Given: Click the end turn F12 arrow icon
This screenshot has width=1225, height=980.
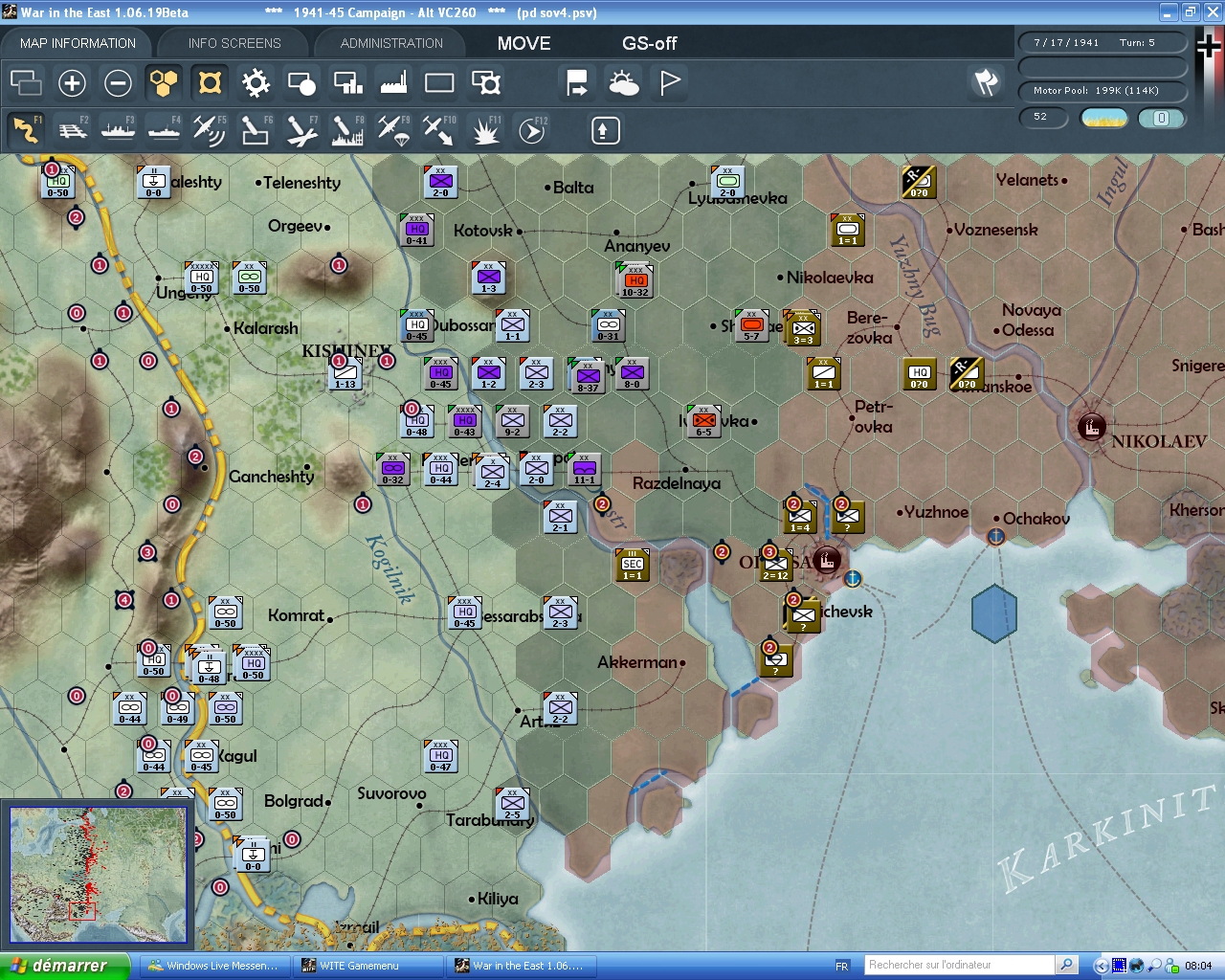Looking at the screenshot, I should [x=532, y=130].
